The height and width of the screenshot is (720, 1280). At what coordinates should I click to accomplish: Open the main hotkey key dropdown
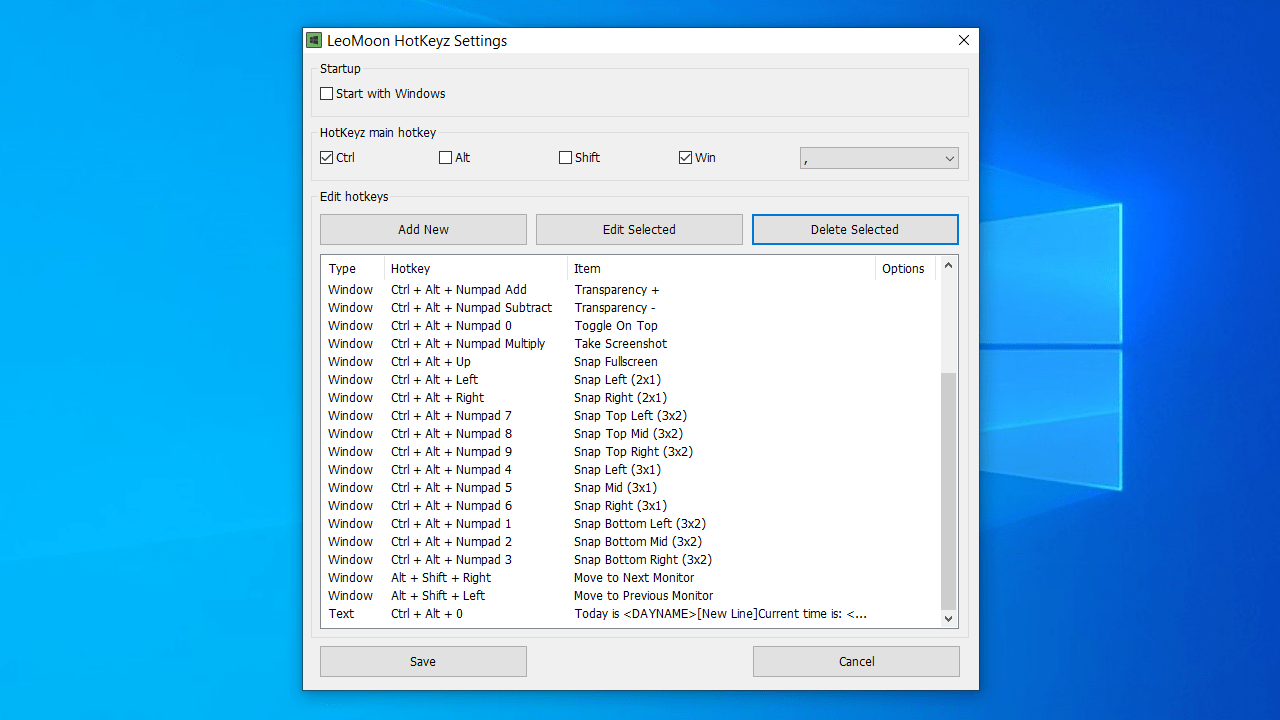coord(879,158)
